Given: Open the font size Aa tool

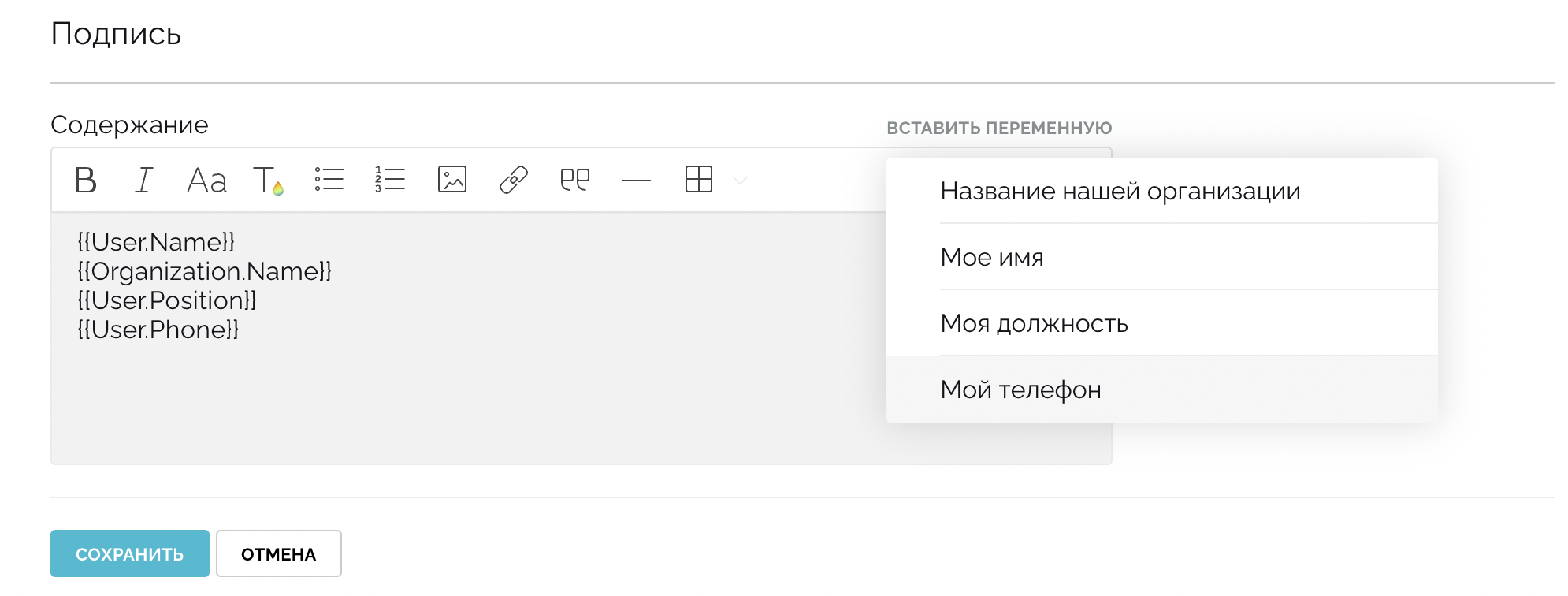Looking at the screenshot, I should (206, 181).
